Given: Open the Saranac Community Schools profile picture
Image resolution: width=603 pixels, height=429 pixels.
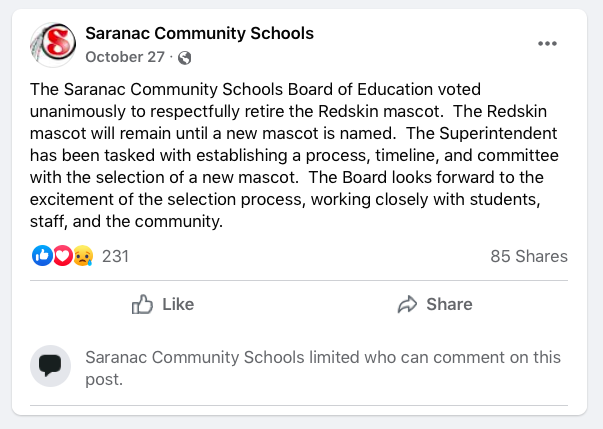Looking at the screenshot, I should [52, 44].
